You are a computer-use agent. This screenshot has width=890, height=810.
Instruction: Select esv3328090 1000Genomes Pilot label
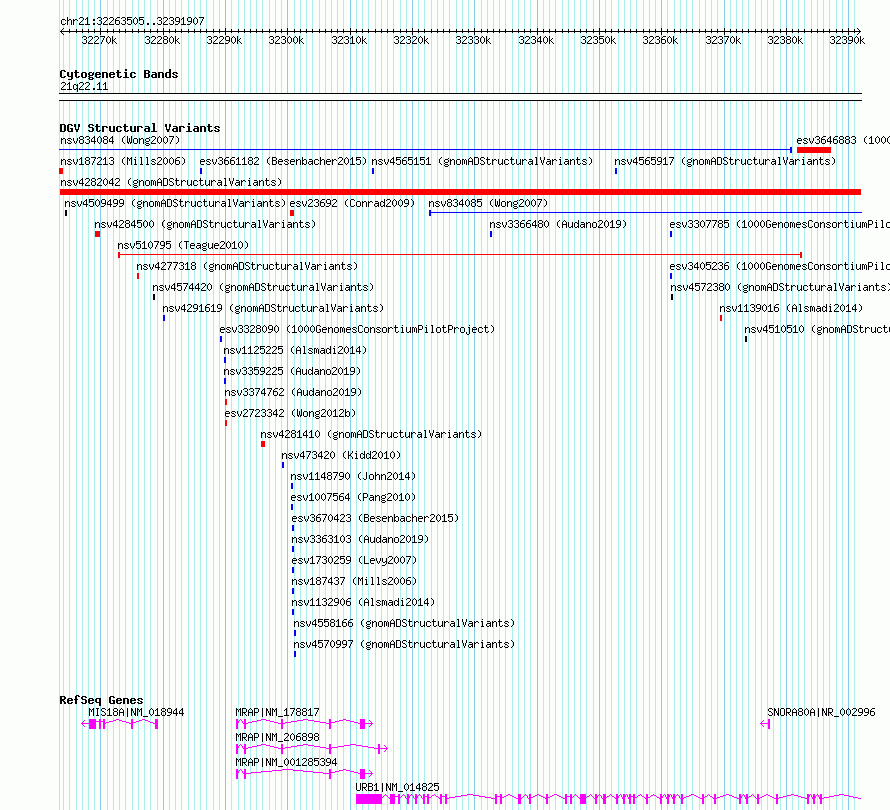pyautogui.click(x=357, y=329)
